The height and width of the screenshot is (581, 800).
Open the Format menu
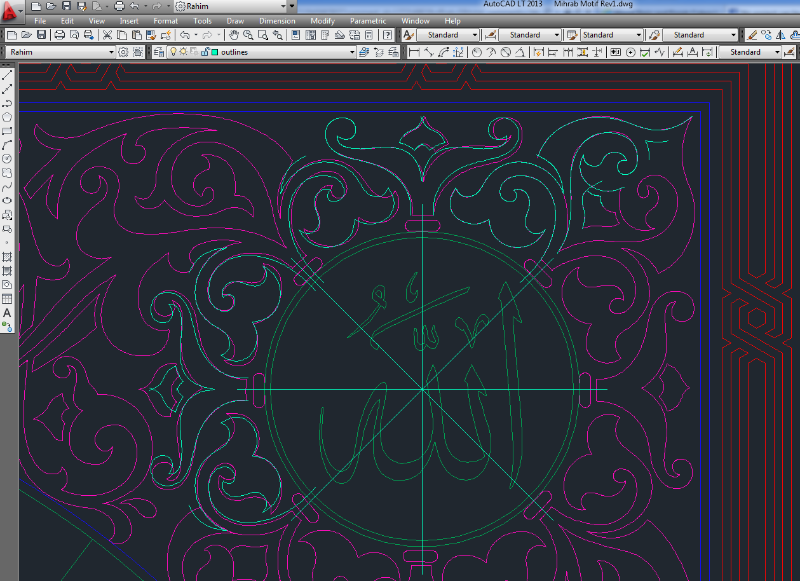point(166,21)
